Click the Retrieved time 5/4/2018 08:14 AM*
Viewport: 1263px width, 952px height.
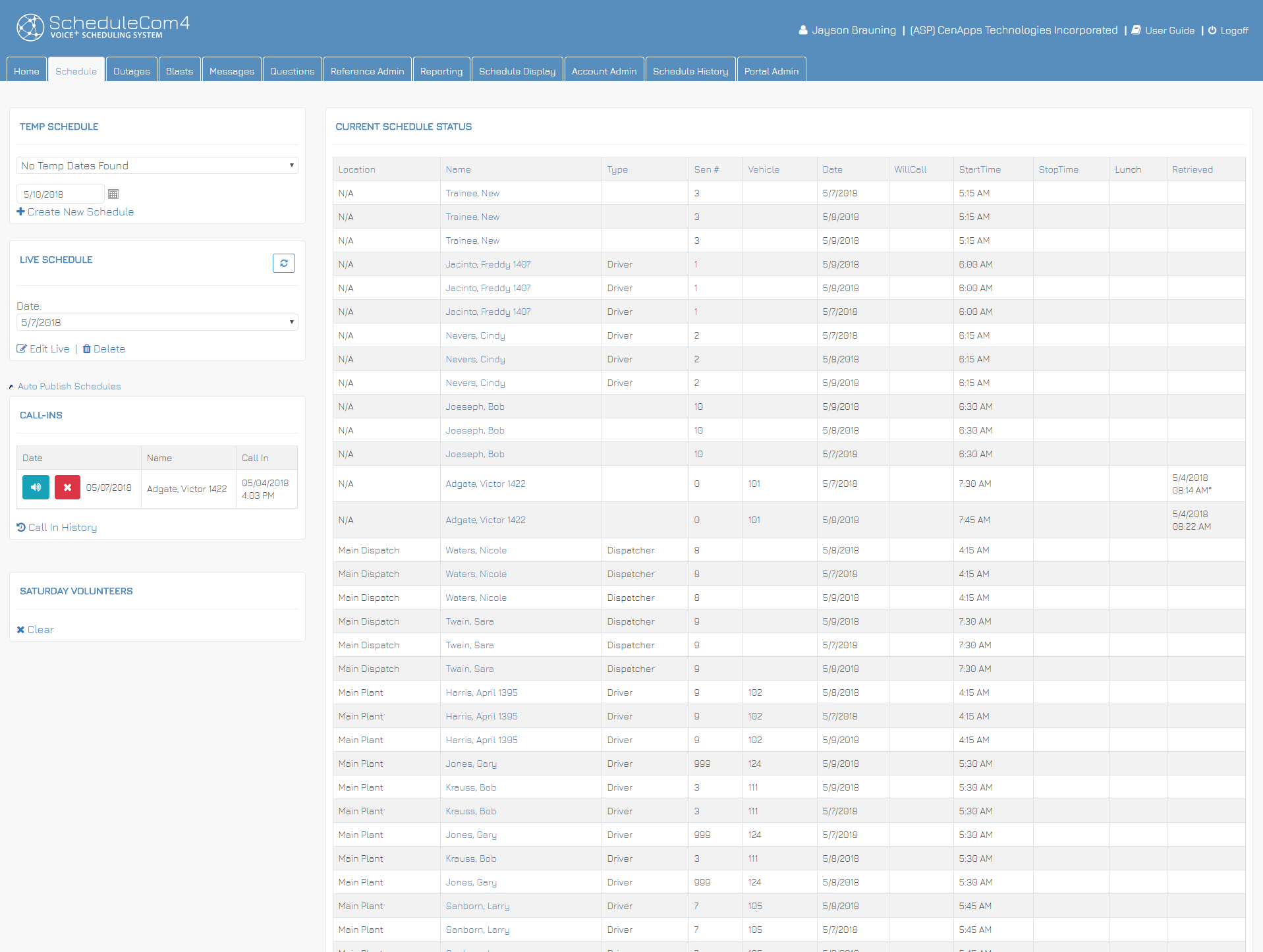click(x=1192, y=484)
